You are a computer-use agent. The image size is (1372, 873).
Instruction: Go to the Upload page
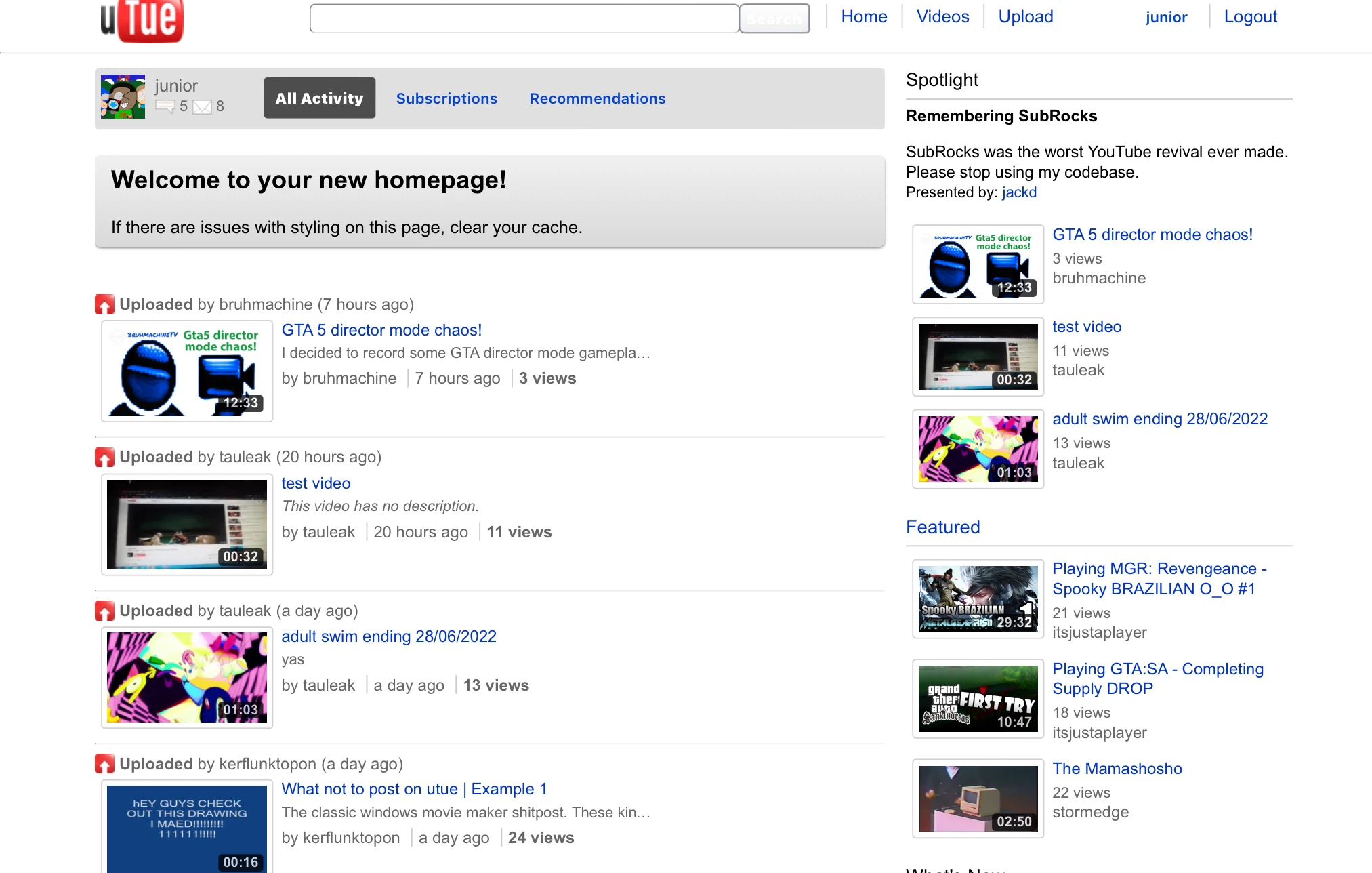(1025, 17)
